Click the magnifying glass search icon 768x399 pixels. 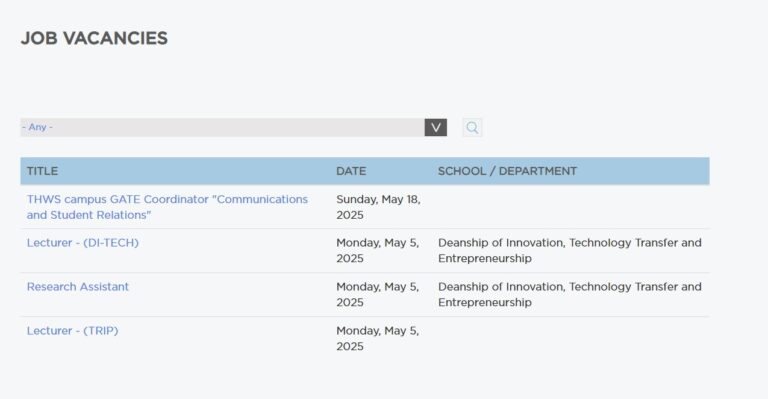click(472, 128)
